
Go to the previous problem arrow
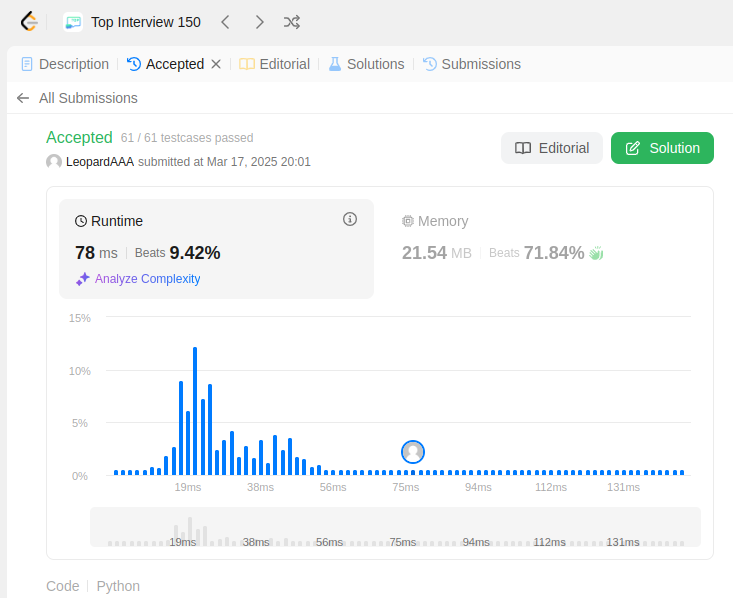[x=225, y=22]
